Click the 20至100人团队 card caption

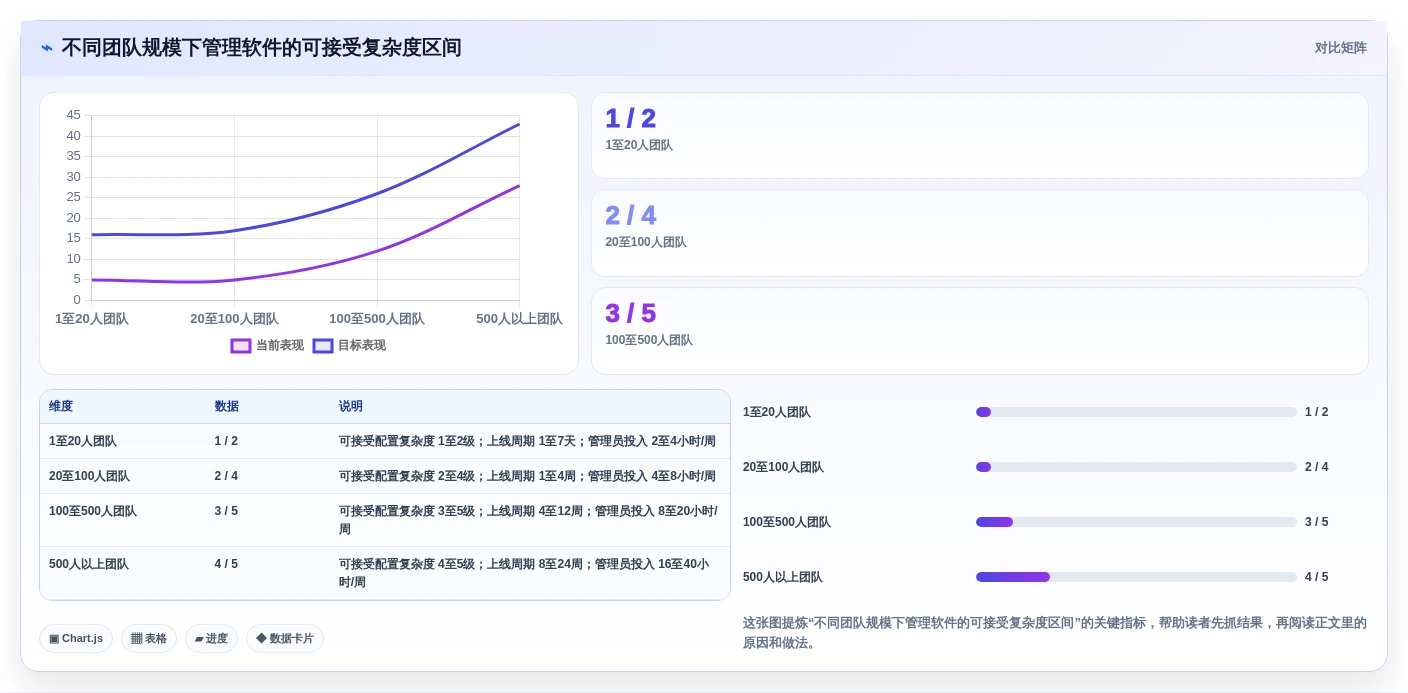coord(646,242)
